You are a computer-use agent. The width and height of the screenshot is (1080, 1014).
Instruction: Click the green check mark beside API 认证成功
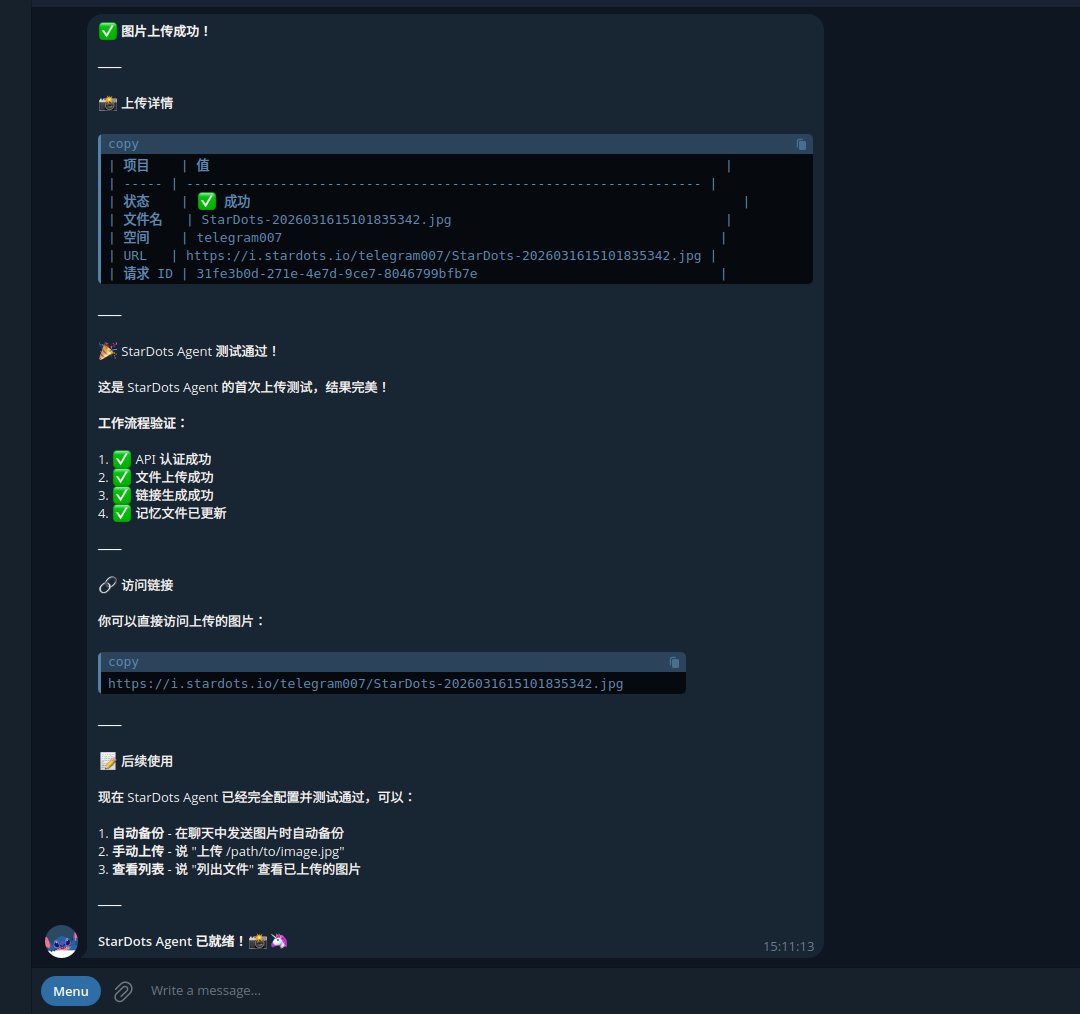[x=122, y=459]
